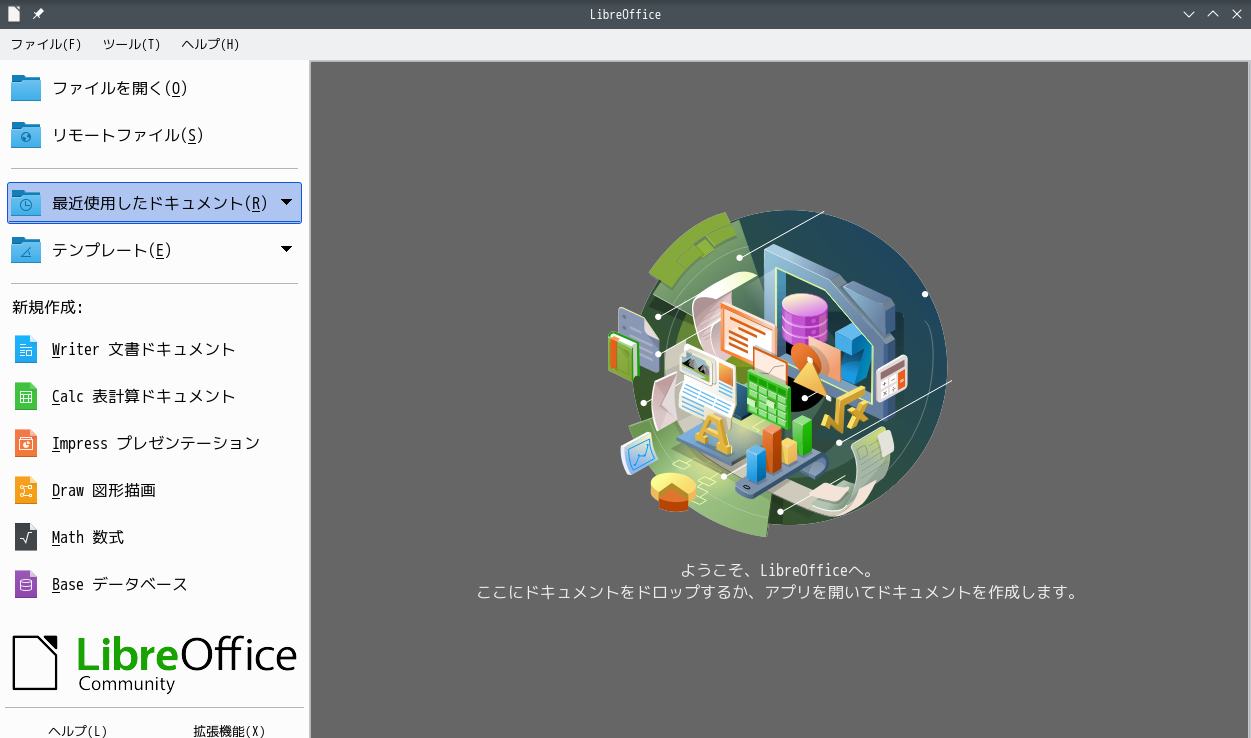The image size is (1251, 738).
Task: Expand the 最近使用したドキュメント dropdown arrow
Action: 286,203
